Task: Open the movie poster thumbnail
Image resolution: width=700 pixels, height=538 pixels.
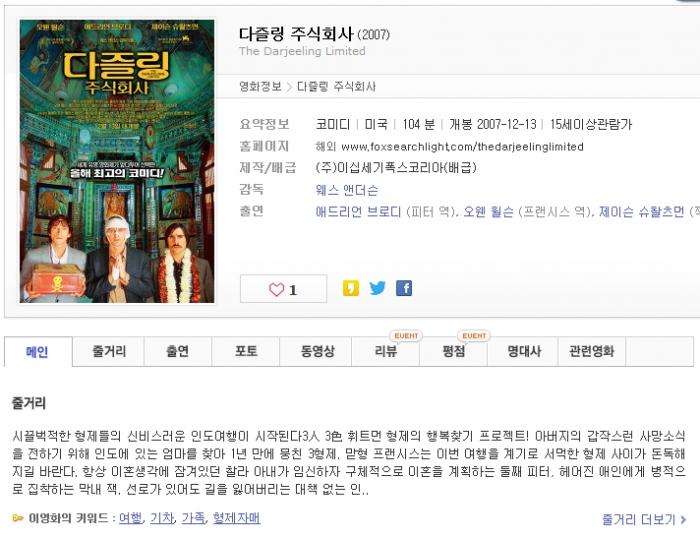Action: coord(117,161)
